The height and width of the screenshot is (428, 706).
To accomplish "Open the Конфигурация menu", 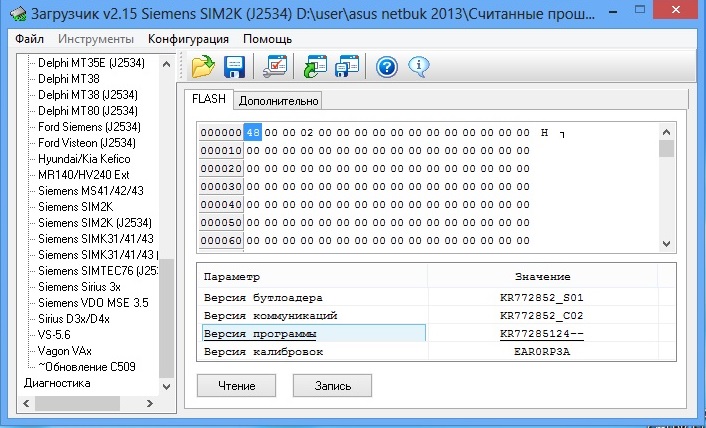I will tap(188, 39).
